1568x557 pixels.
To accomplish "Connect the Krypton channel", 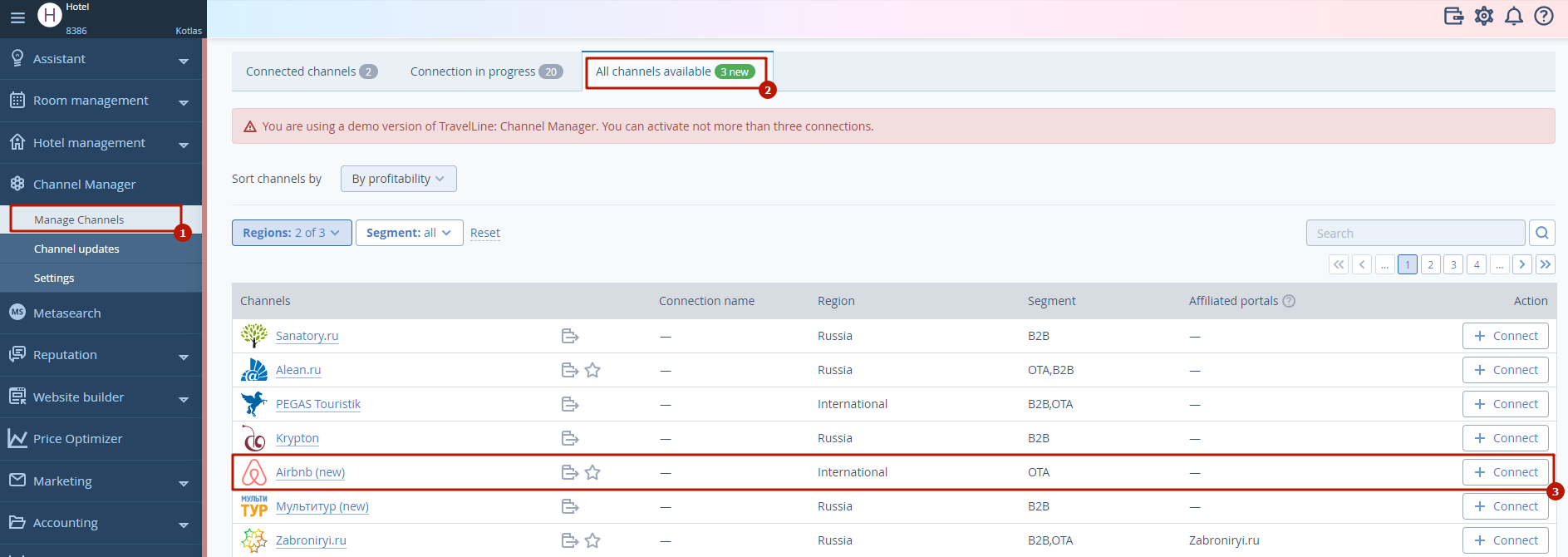I will pos(1506,438).
